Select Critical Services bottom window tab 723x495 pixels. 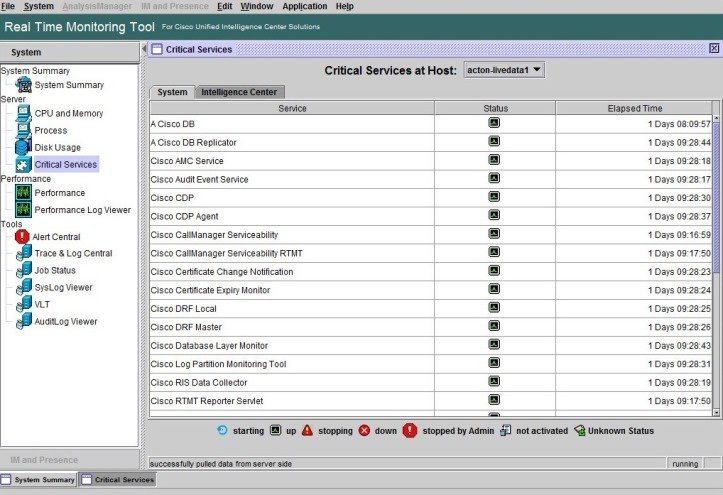pos(118,480)
